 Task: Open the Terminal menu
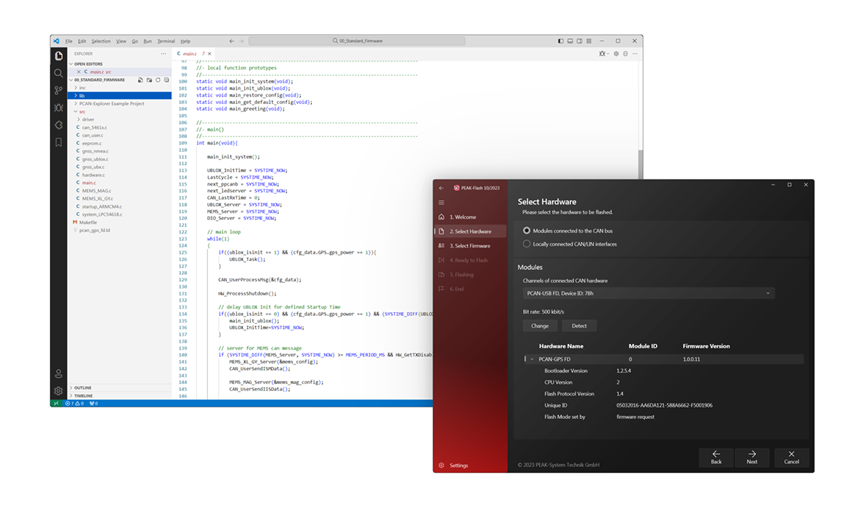click(x=165, y=41)
